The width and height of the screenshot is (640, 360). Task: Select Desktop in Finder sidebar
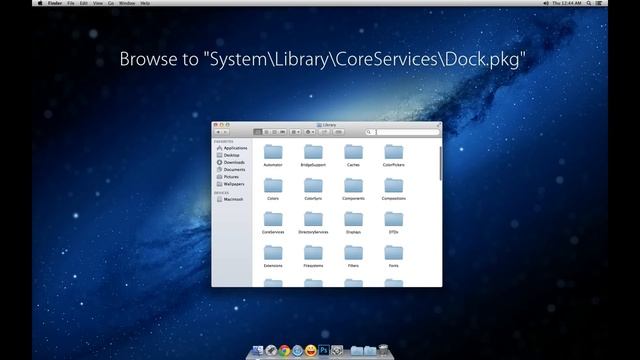click(x=228, y=155)
